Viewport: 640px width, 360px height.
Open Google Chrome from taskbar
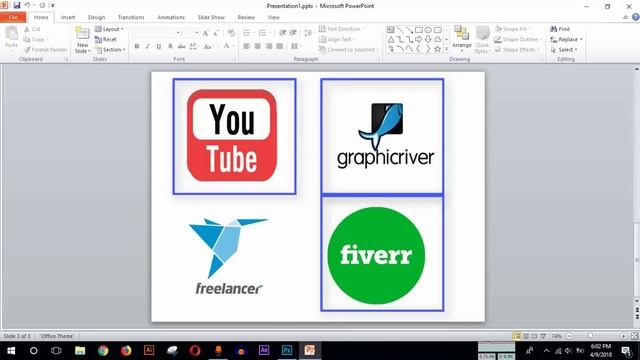click(103, 351)
